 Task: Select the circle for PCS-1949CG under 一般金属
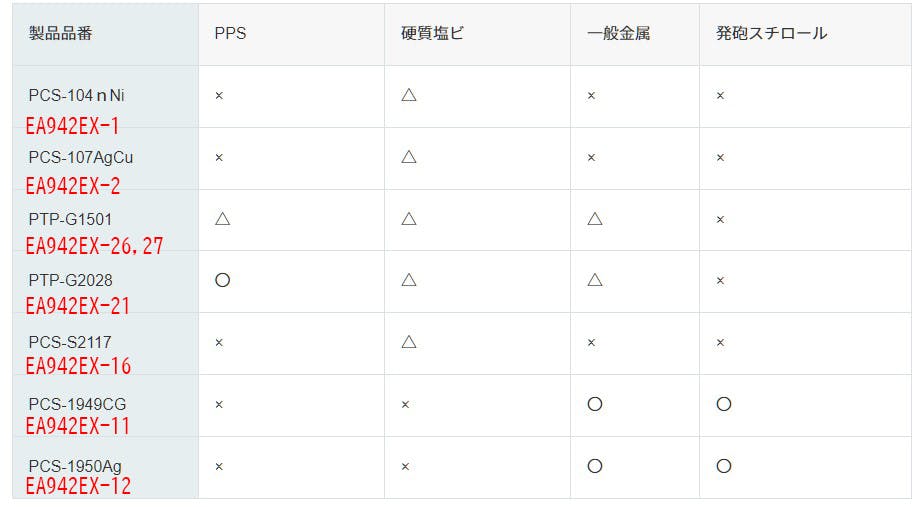[595, 404]
